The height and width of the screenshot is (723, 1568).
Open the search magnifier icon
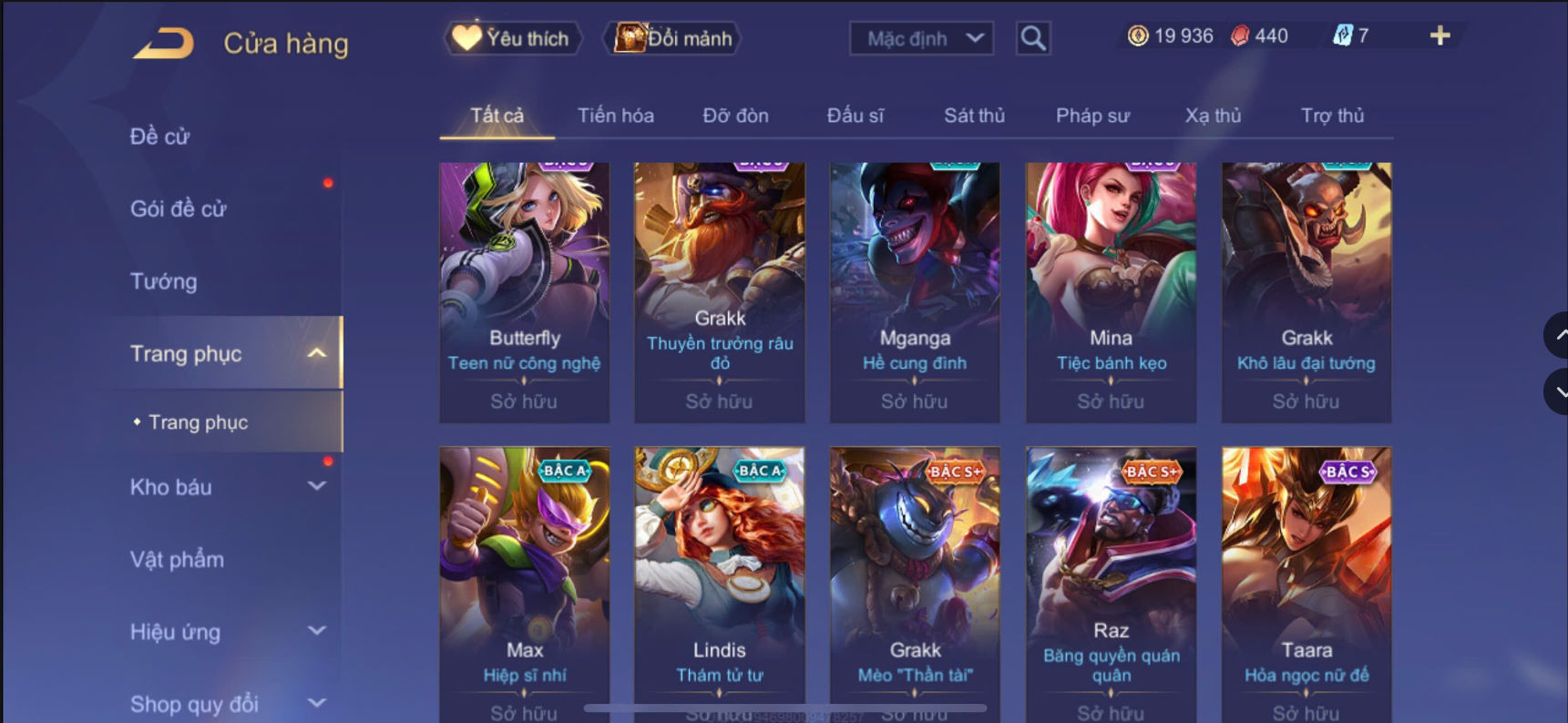[x=1033, y=38]
